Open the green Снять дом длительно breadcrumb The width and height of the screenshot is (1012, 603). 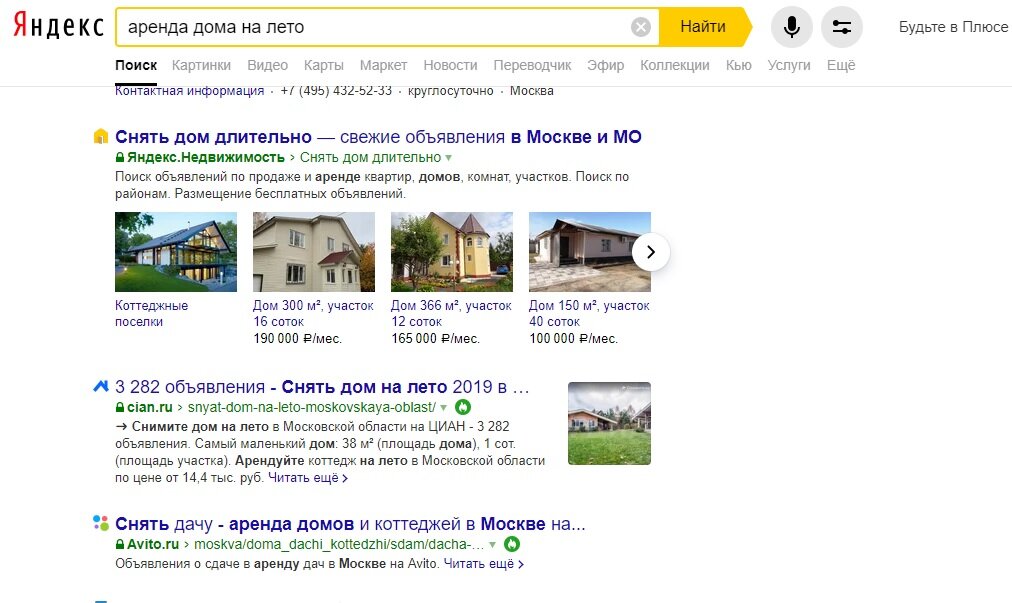coord(370,157)
